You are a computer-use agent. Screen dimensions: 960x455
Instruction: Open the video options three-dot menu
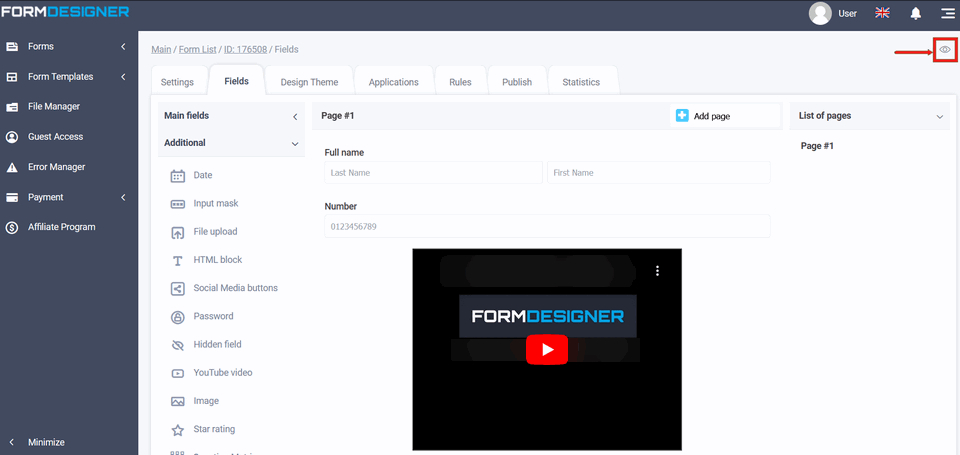pyautogui.click(x=657, y=270)
